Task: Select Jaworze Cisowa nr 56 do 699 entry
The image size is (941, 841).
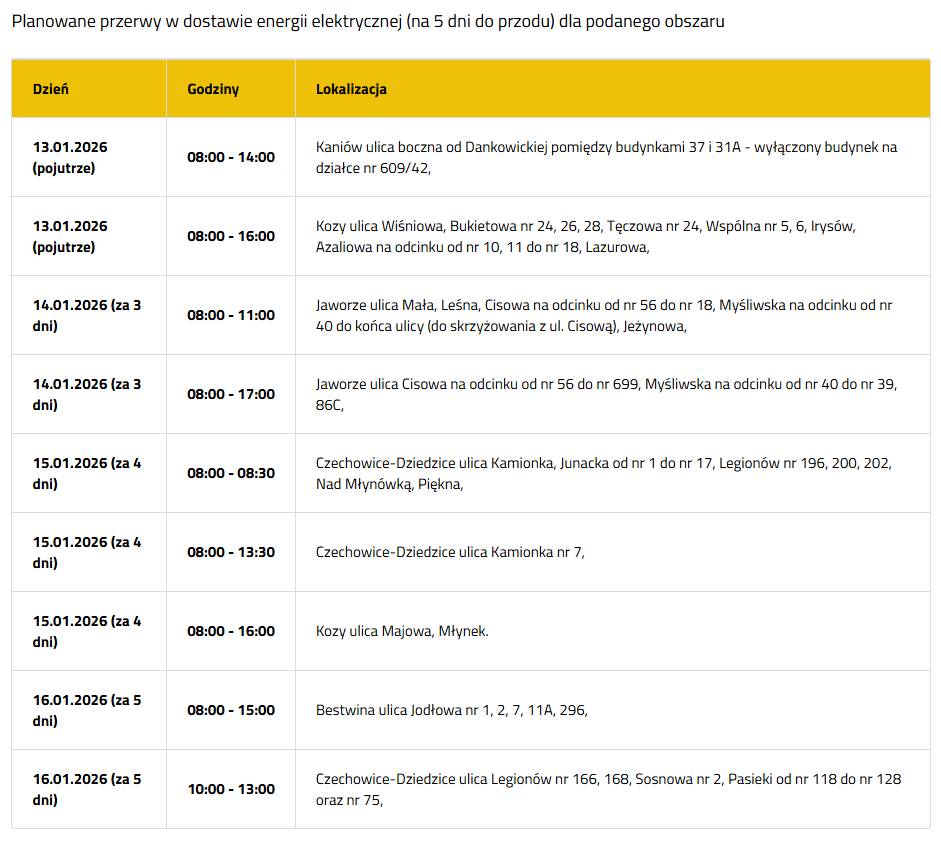Action: pyautogui.click(x=606, y=395)
